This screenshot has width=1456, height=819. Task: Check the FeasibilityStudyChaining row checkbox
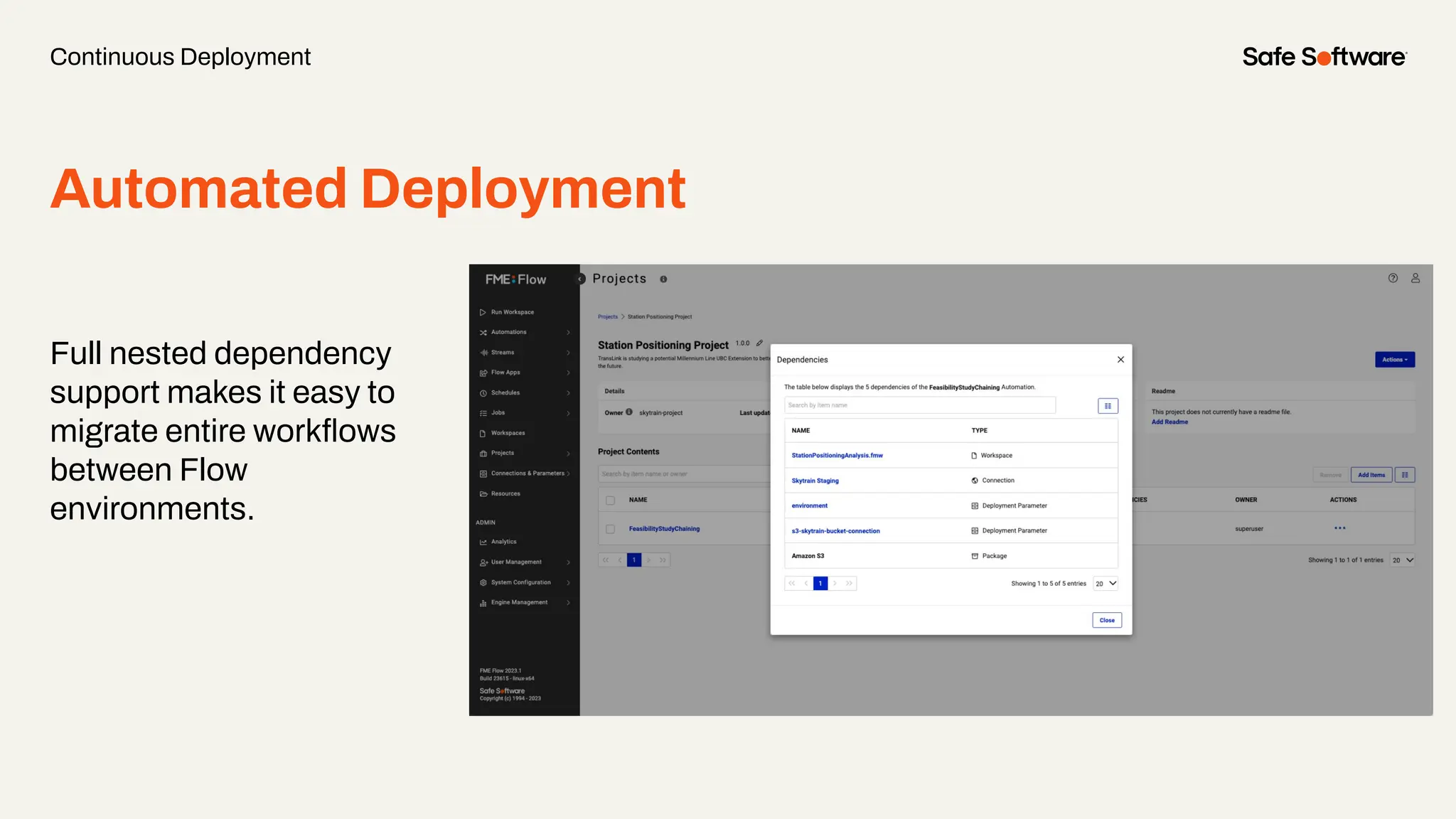pyautogui.click(x=610, y=529)
